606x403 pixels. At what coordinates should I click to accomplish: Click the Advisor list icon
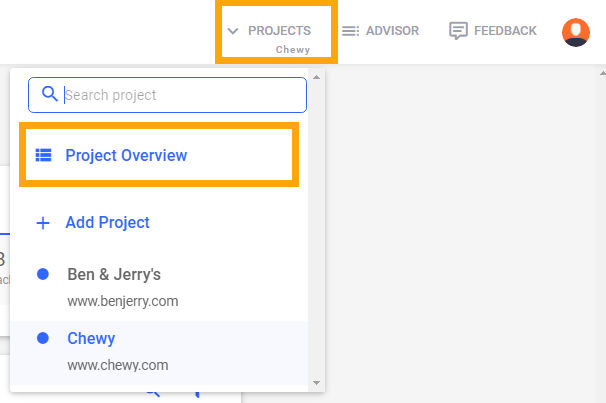(x=350, y=31)
